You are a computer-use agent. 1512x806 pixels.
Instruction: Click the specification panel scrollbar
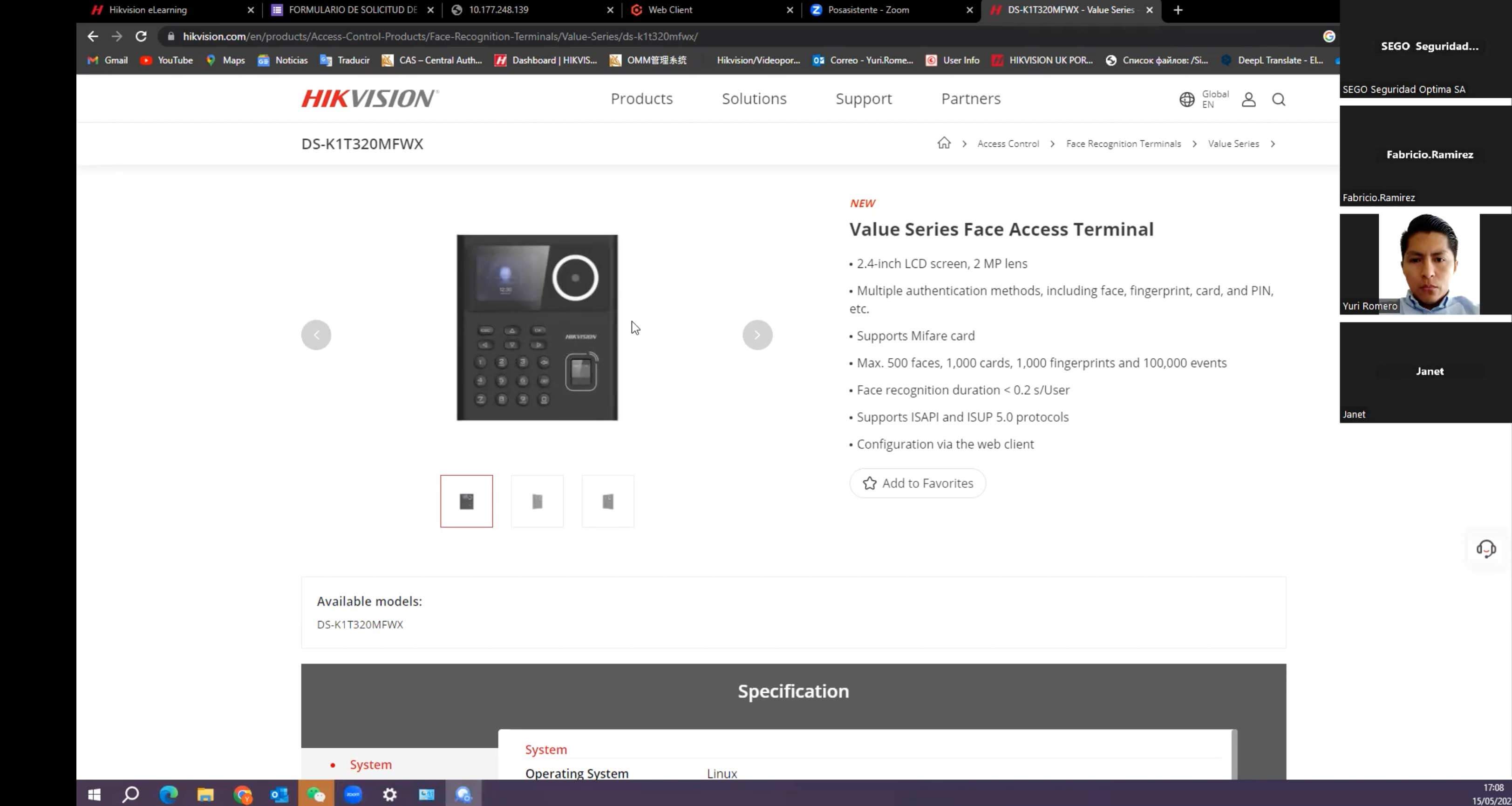pyautogui.click(x=1234, y=754)
